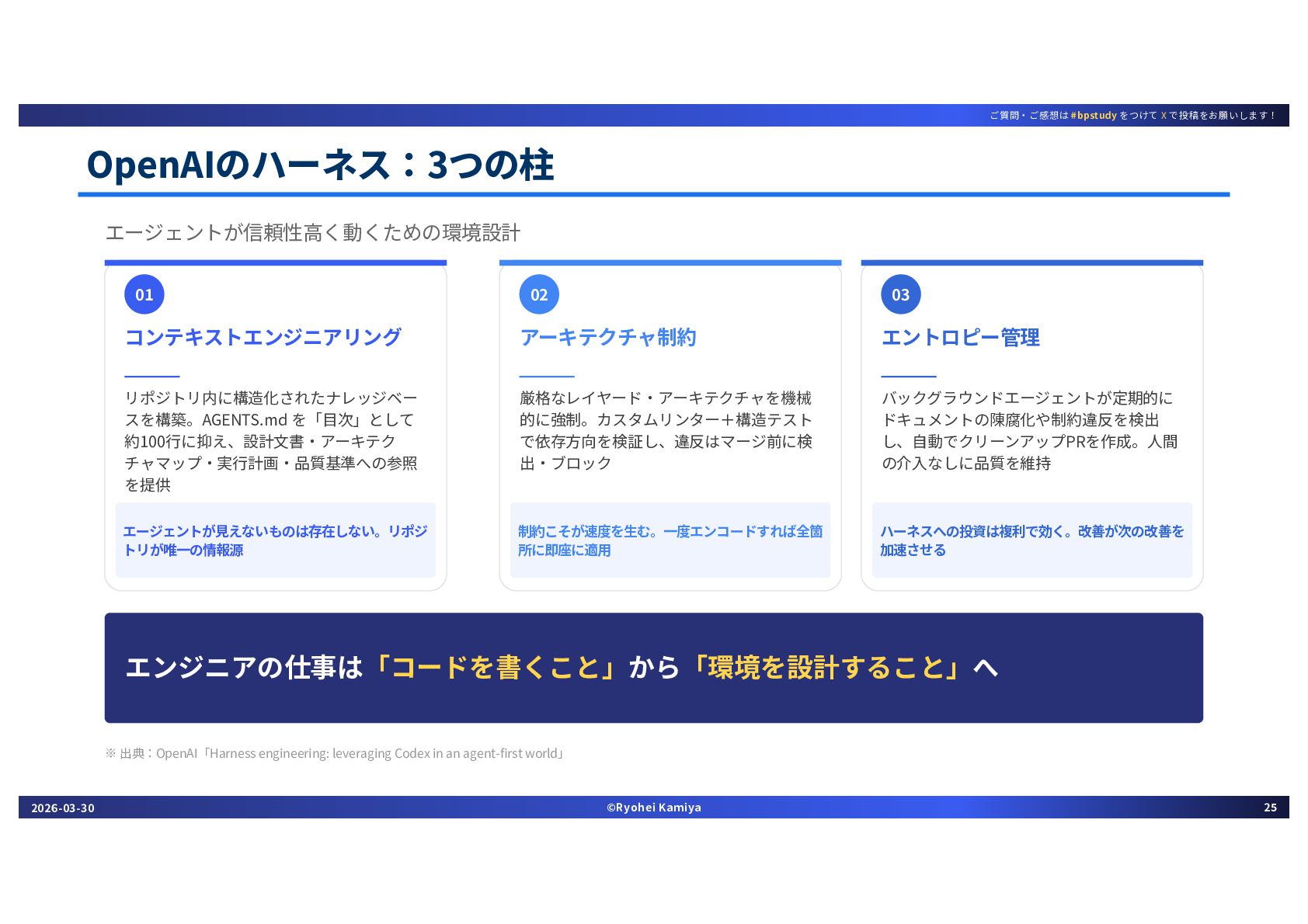Select the heading "コンテキストエンジニアリング"
Screen dimensions: 1308x924
[263, 337]
